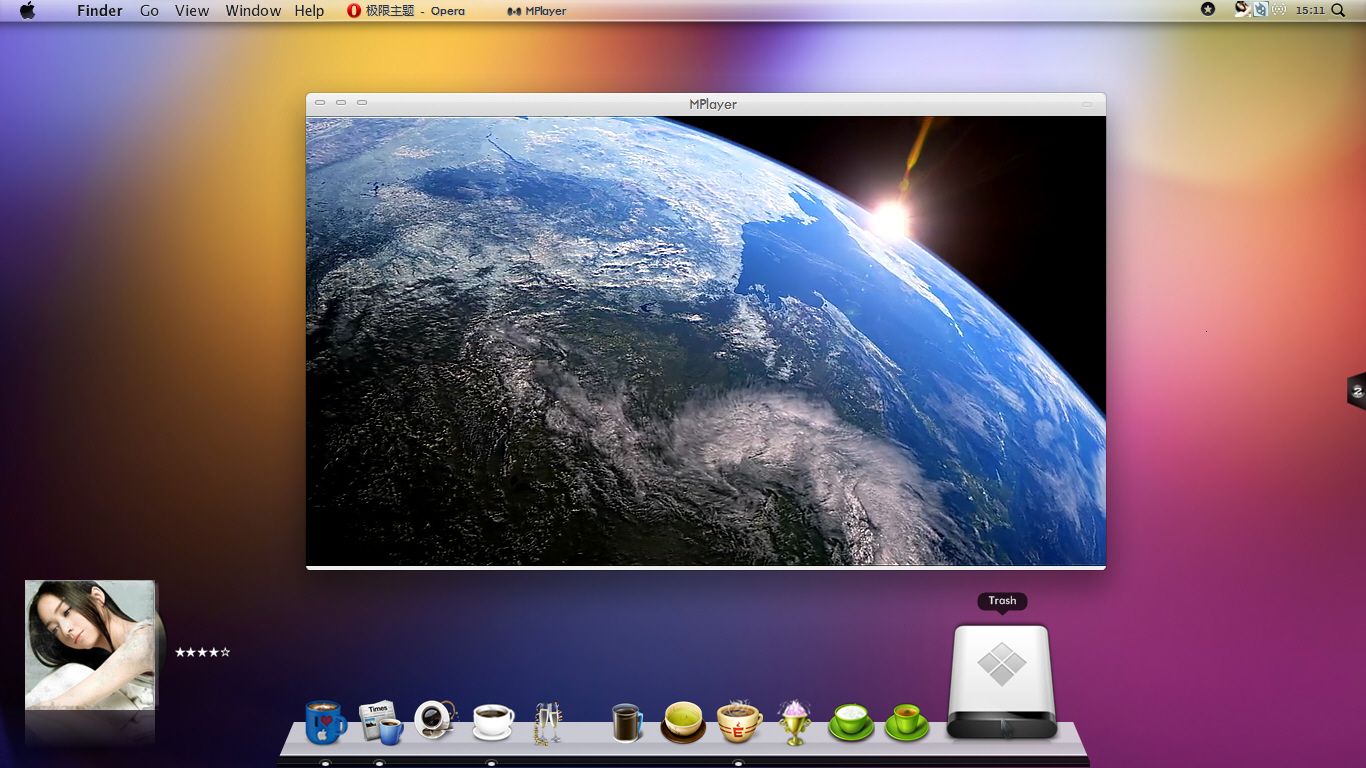Open the champagne glasses dock icon
Viewport: 1366px width, 768px height.
546,723
